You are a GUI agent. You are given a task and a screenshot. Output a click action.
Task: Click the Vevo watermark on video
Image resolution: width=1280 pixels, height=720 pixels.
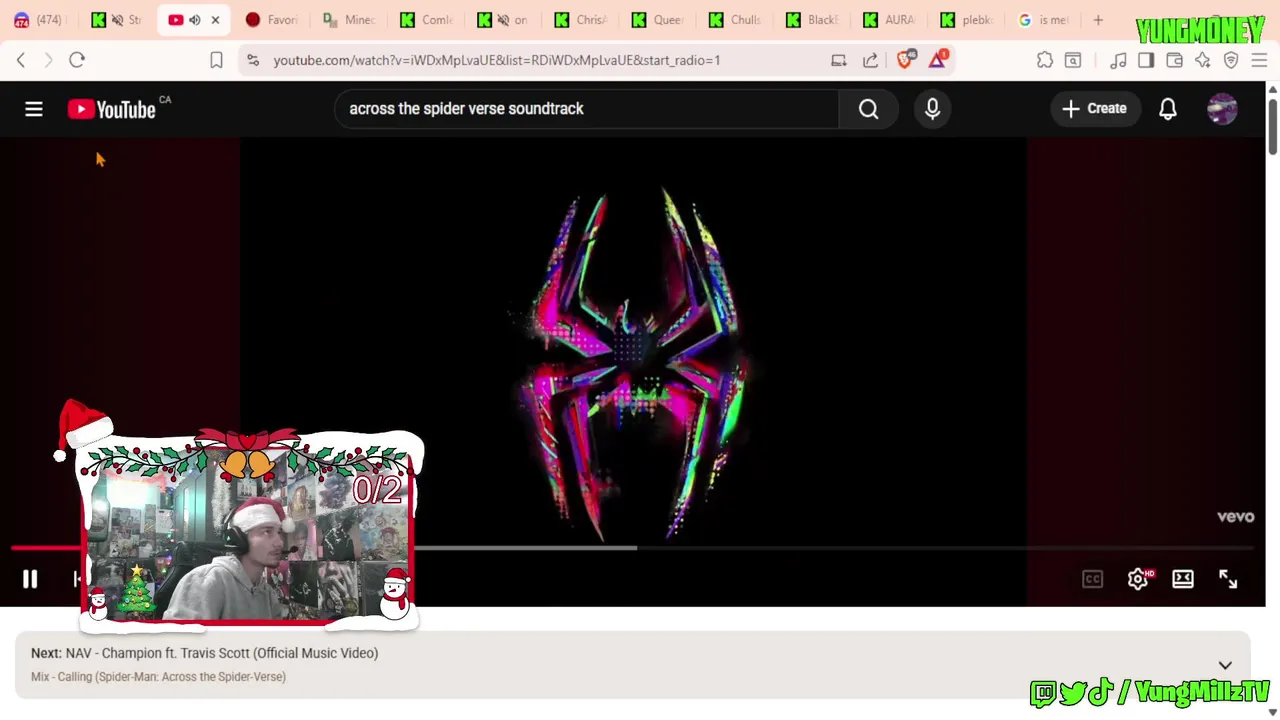[1235, 517]
